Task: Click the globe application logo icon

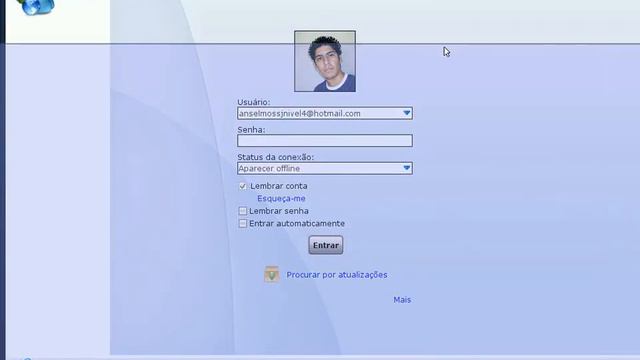Action: click(37, 7)
